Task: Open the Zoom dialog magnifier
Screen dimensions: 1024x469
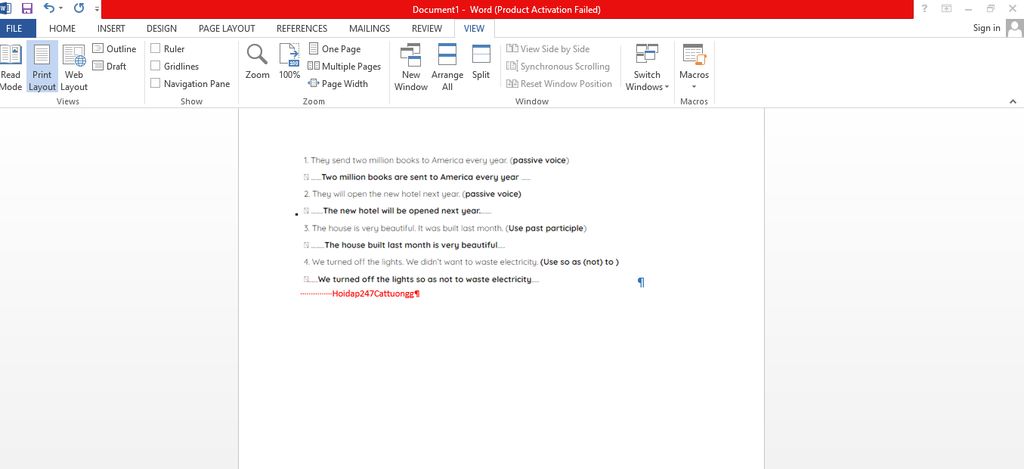Action: tap(257, 62)
